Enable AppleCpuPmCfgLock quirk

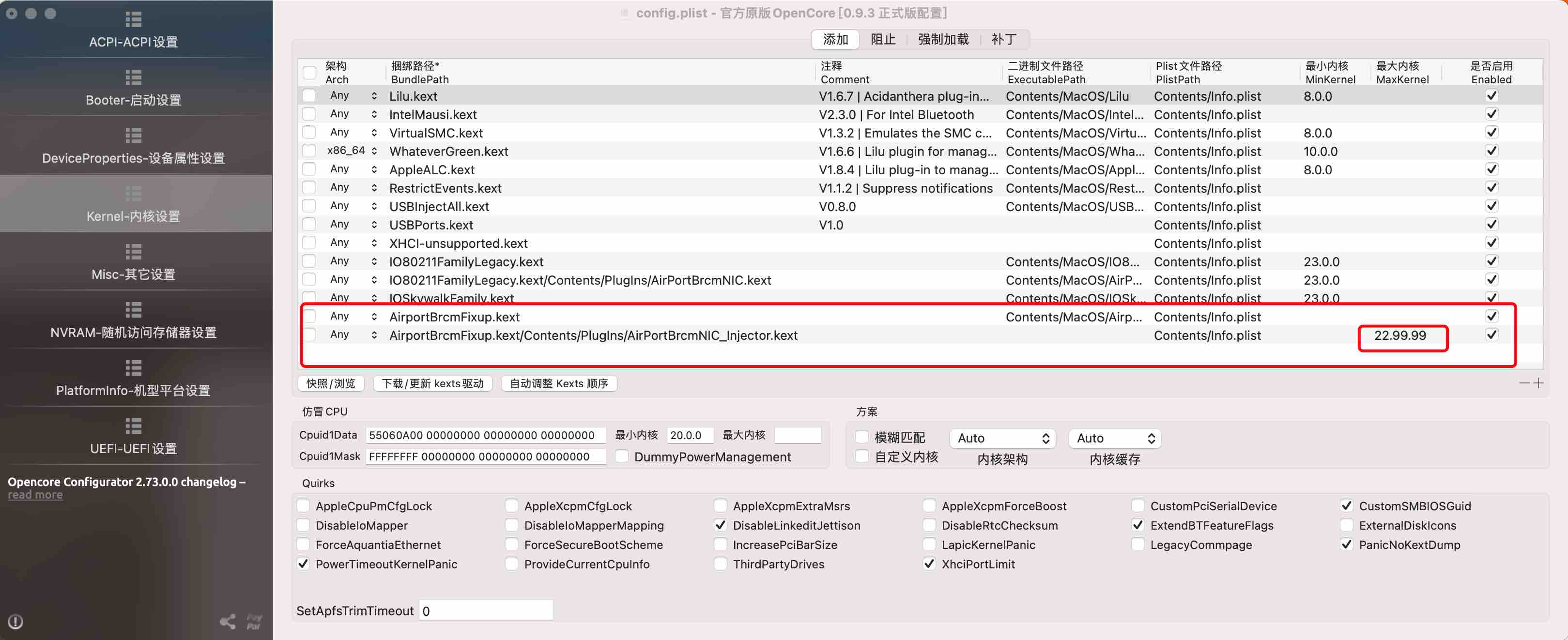coord(303,505)
